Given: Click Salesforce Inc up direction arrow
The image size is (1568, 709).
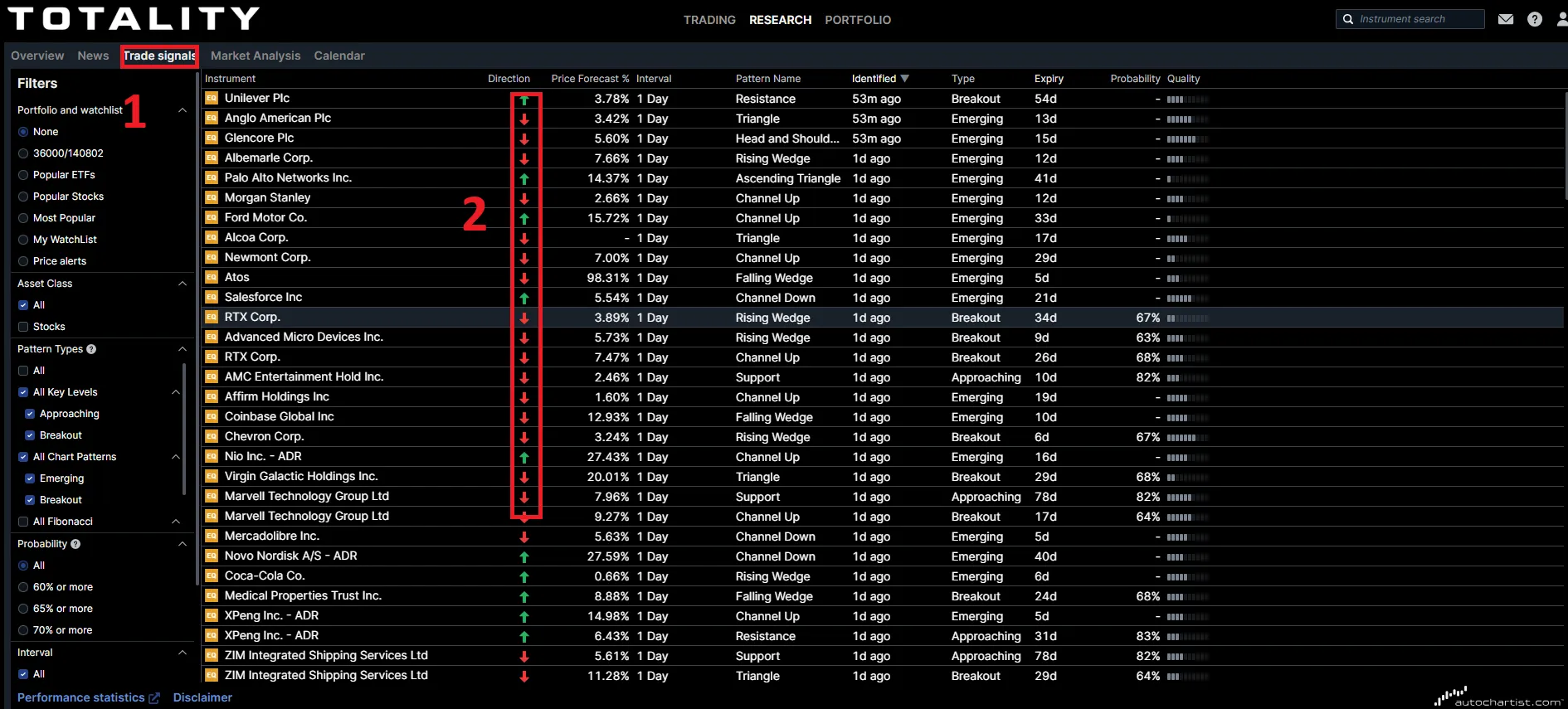Looking at the screenshot, I should [x=524, y=298].
